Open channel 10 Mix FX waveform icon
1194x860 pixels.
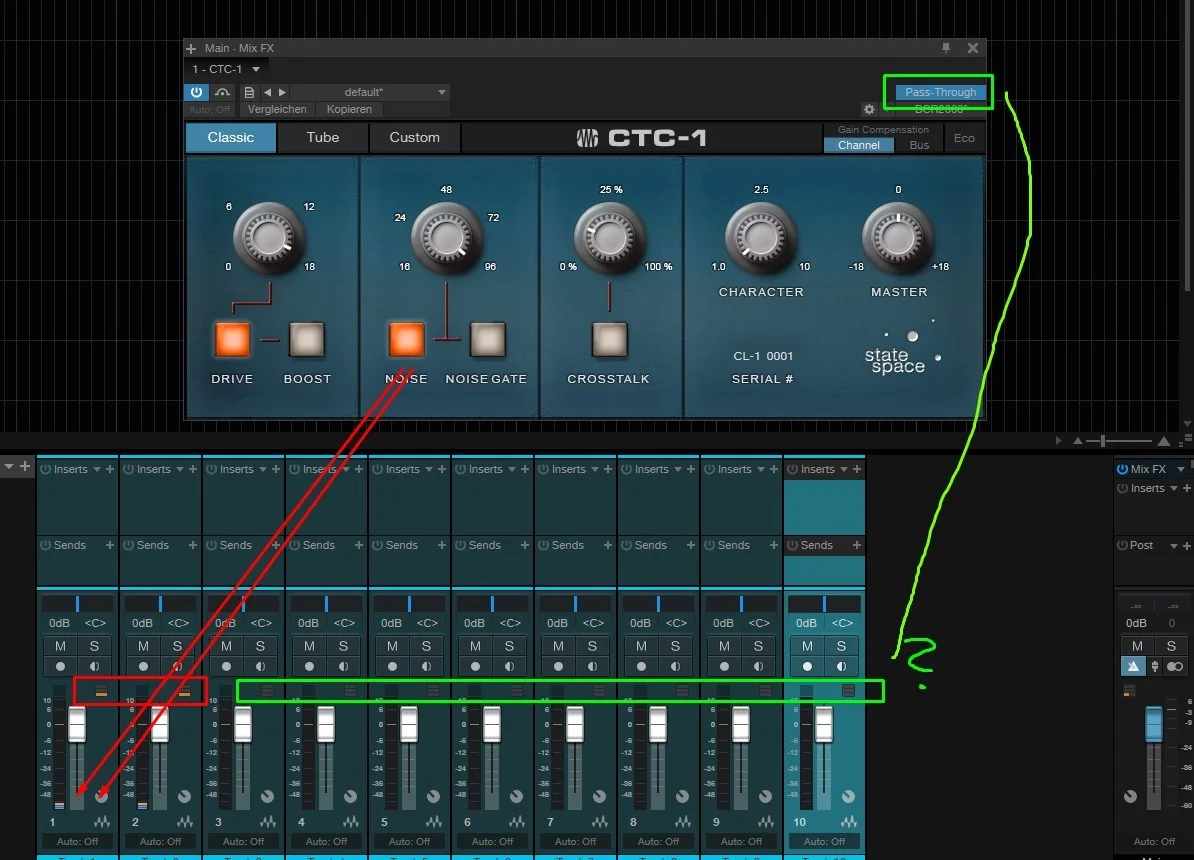[x=848, y=822]
